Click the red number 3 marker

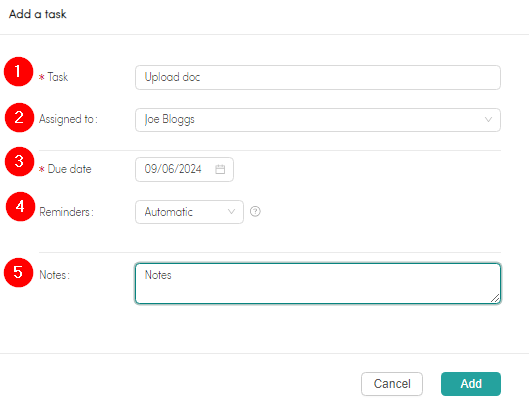[x=19, y=161]
